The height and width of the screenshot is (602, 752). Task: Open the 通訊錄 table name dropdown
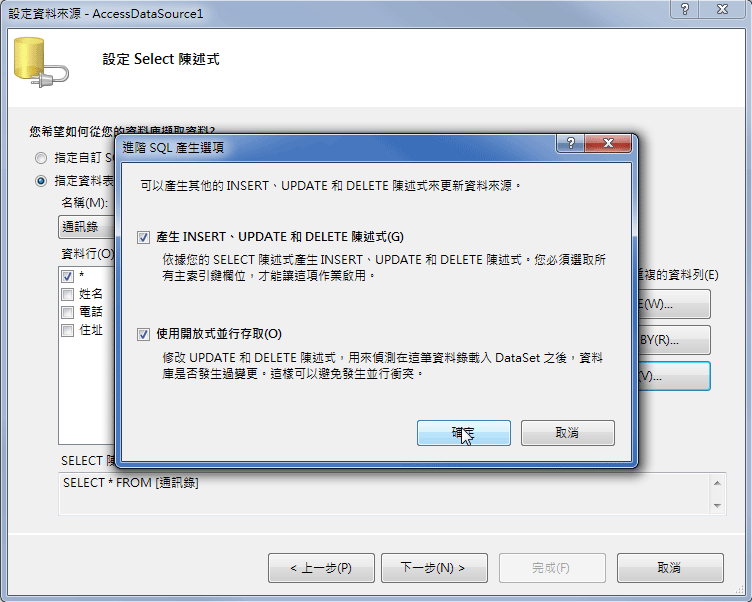(x=86, y=227)
